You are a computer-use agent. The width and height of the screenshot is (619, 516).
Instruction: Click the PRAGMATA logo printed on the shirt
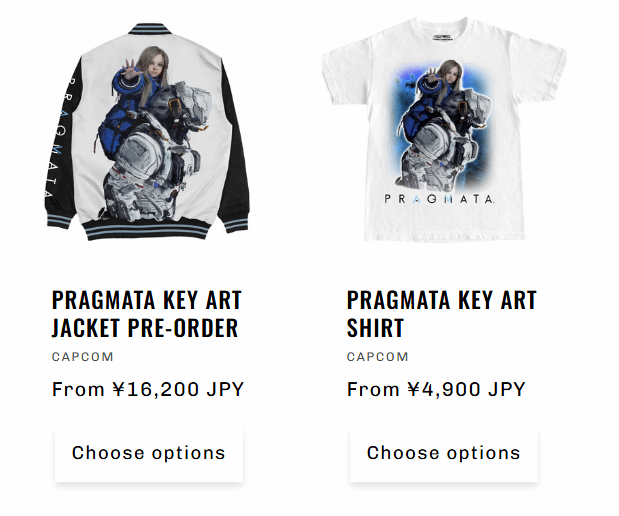(x=439, y=199)
